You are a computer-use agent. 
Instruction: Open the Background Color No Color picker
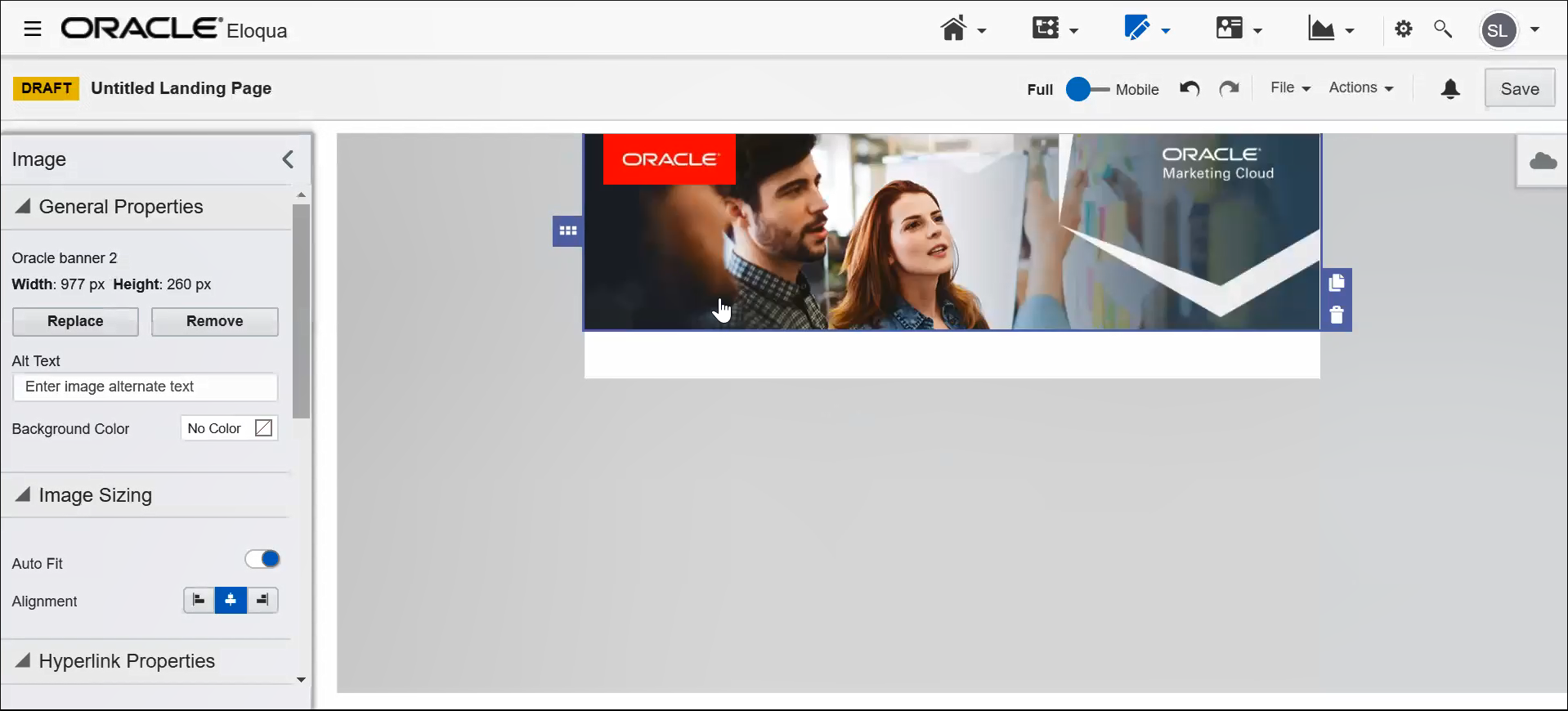(x=230, y=428)
